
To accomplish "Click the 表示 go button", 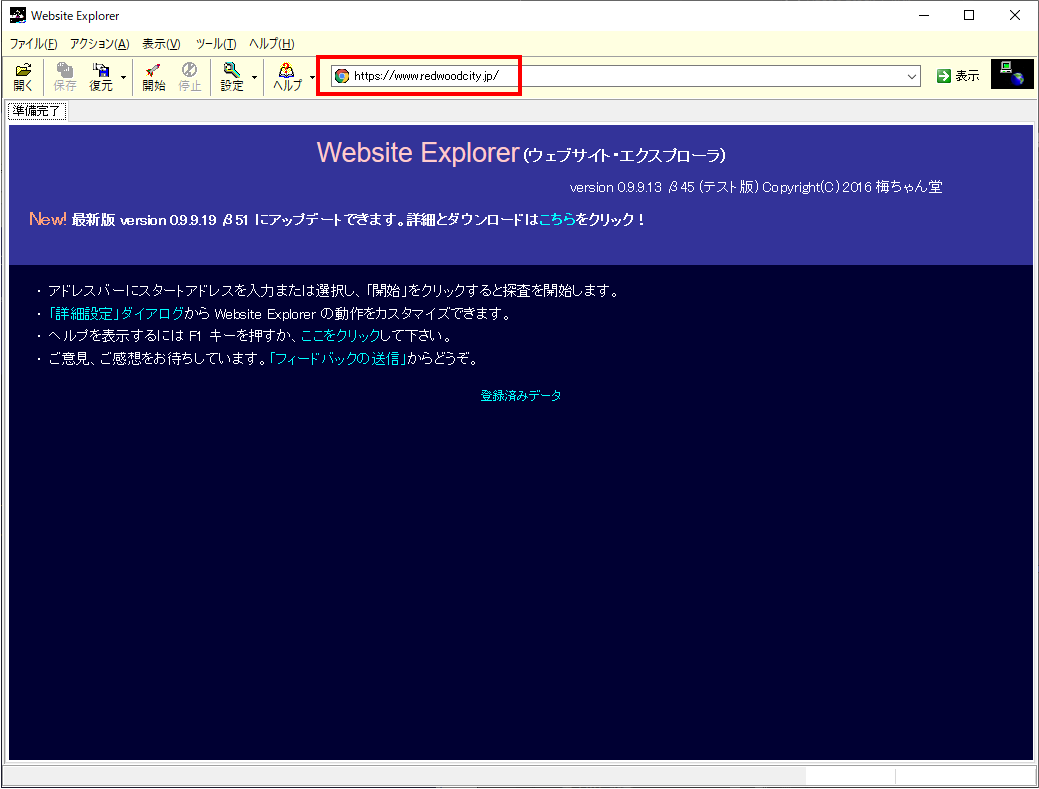I will coord(958,76).
